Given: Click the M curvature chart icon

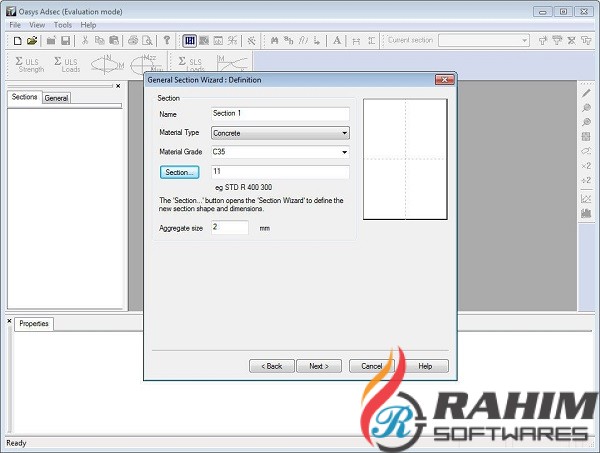Looking at the screenshot, I should tap(232, 63).
